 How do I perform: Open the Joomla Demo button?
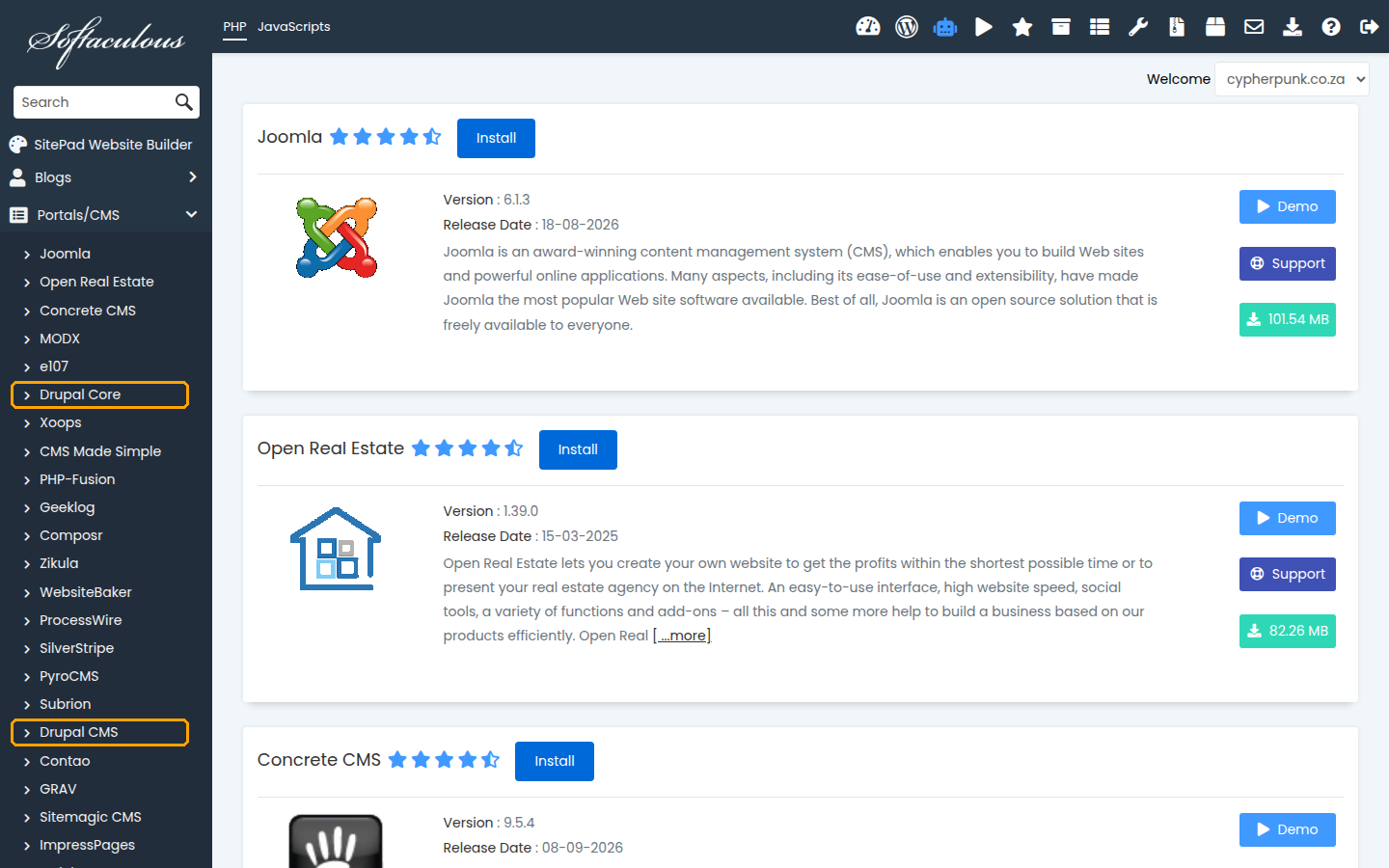(1288, 206)
